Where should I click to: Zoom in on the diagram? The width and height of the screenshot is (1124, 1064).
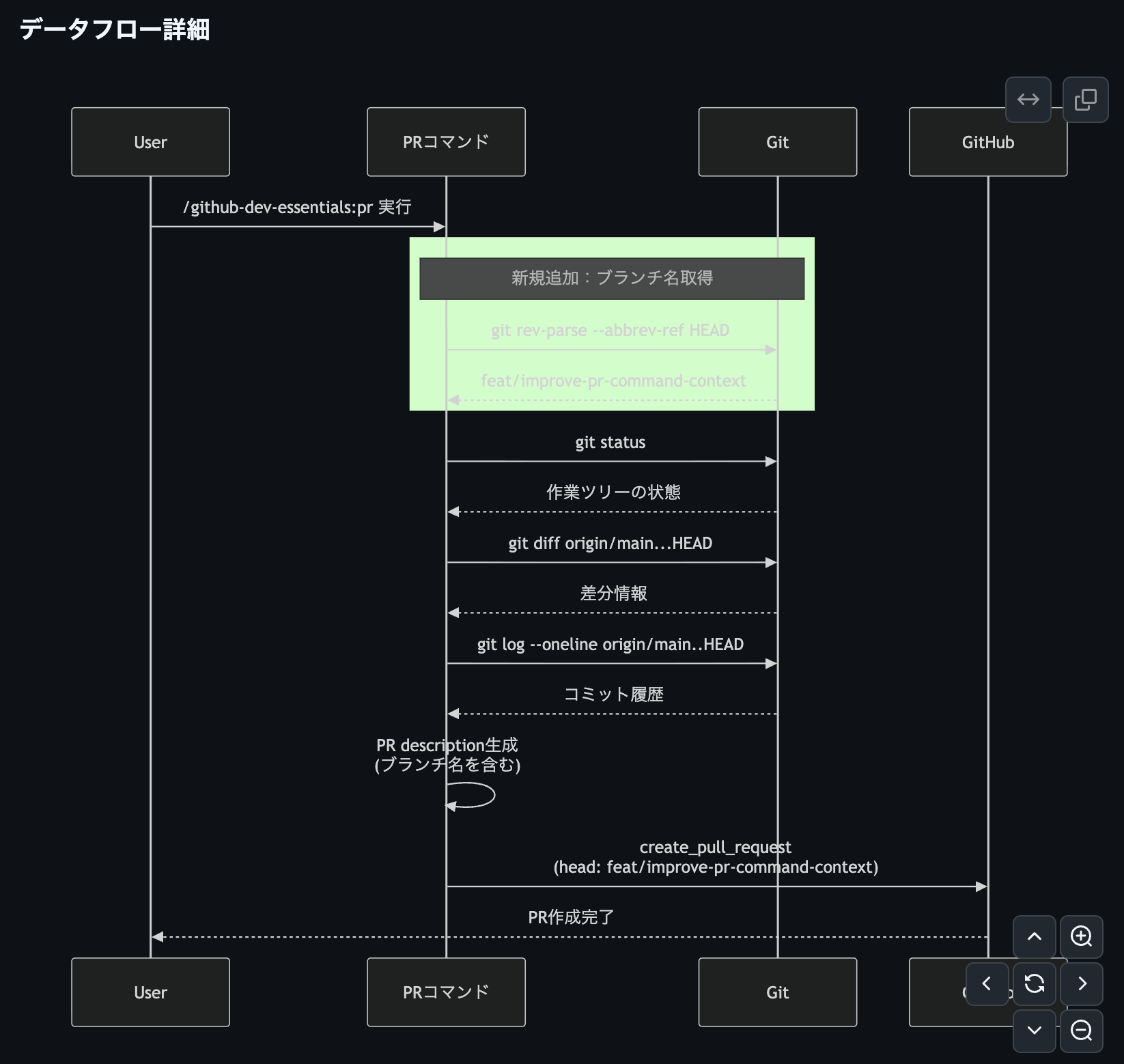click(1081, 936)
